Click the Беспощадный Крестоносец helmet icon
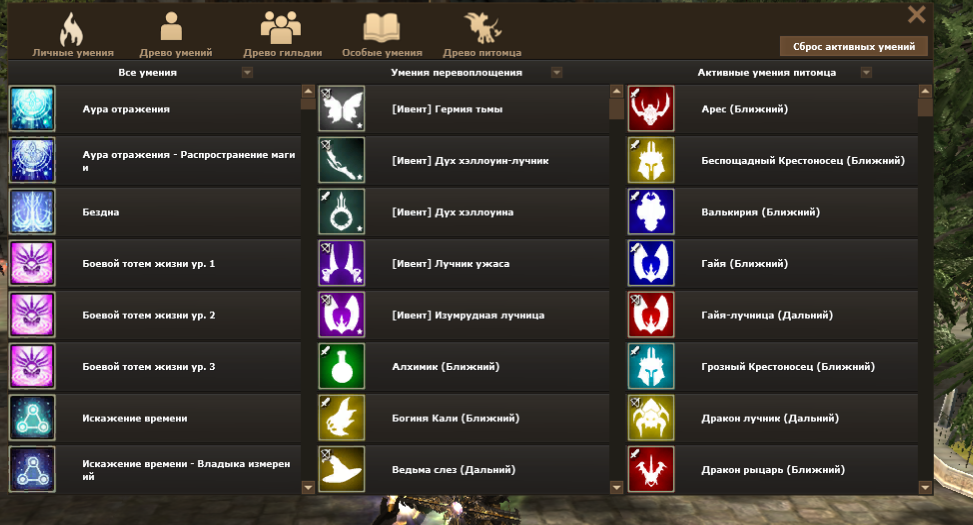 click(x=650, y=160)
